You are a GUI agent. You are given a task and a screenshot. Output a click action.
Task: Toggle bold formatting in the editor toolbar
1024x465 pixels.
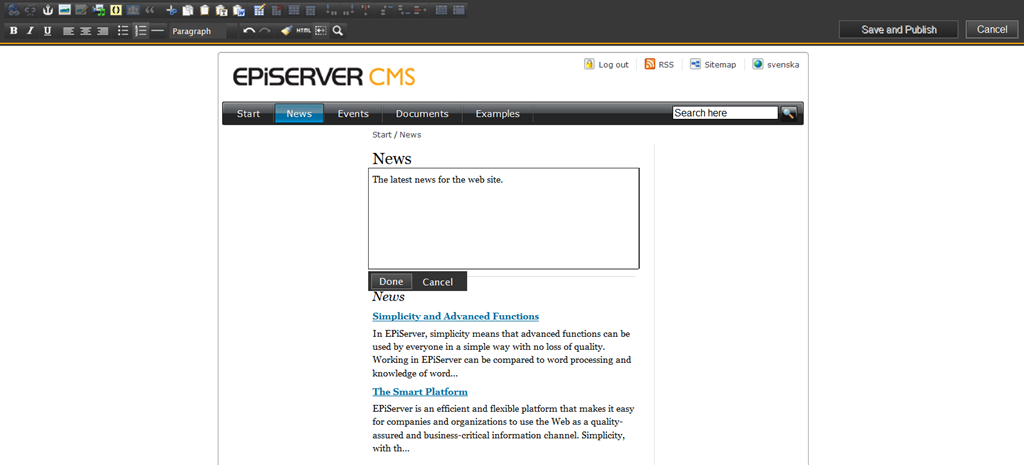point(14,31)
